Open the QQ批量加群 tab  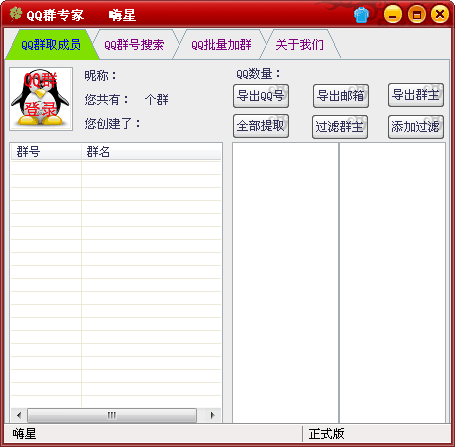click(221, 45)
